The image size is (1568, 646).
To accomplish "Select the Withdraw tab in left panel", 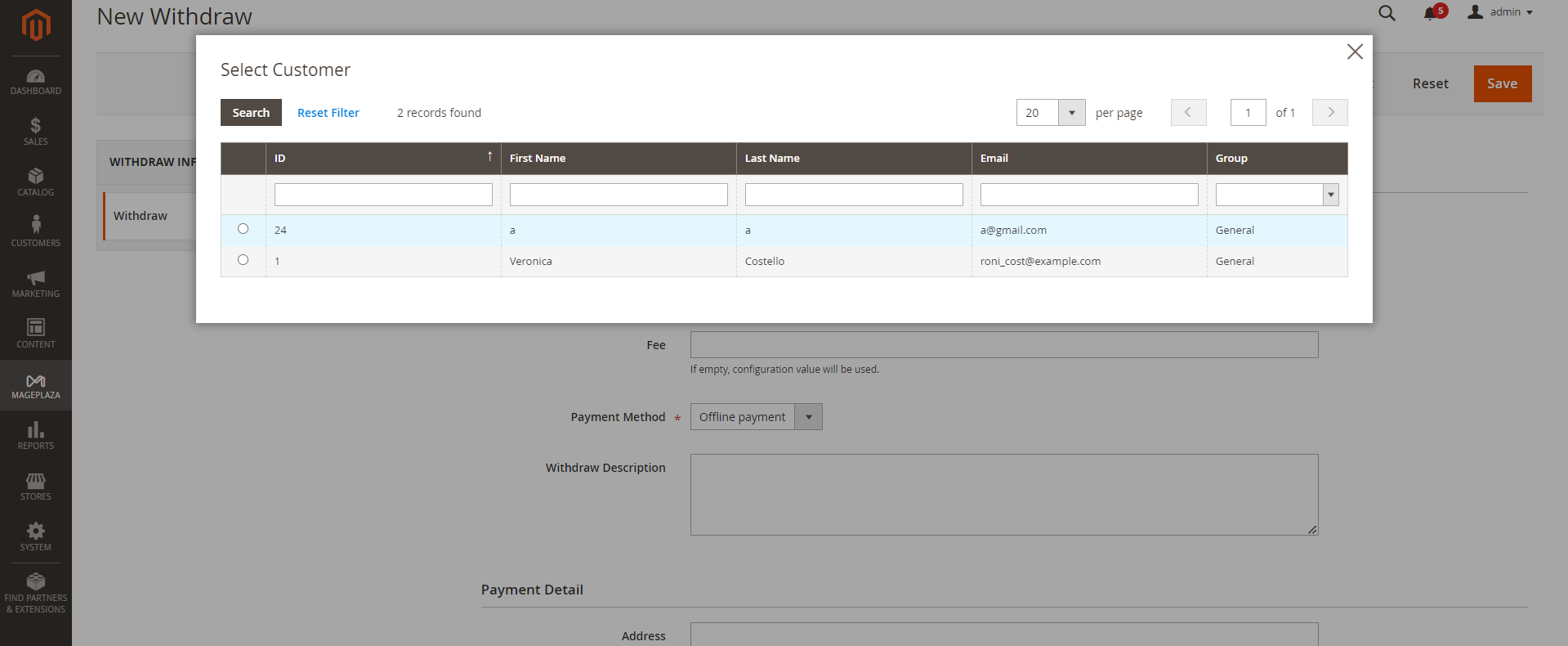I will click(x=141, y=216).
